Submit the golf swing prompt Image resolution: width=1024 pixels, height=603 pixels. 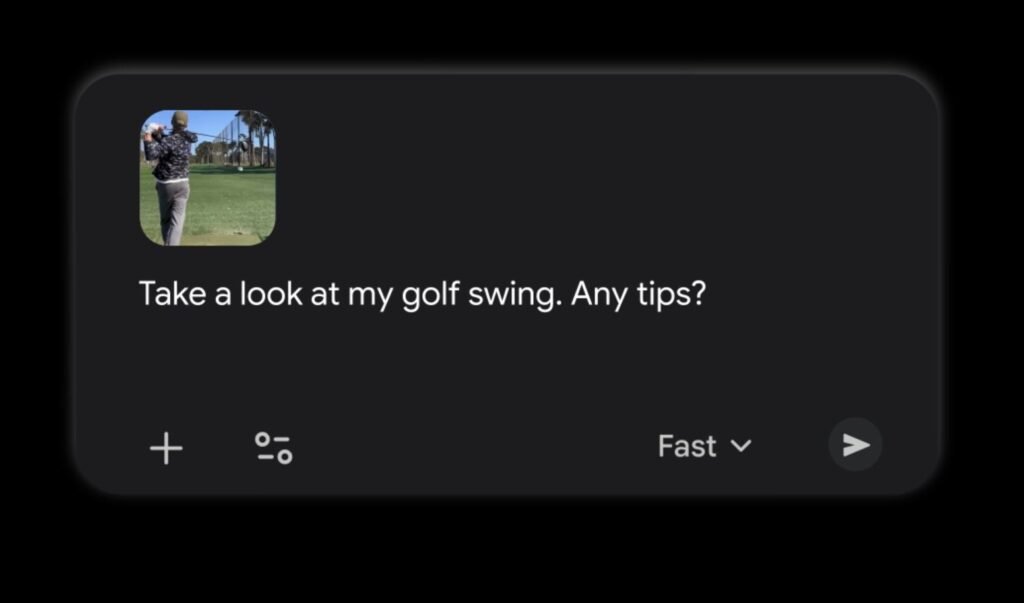pos(855,445)
